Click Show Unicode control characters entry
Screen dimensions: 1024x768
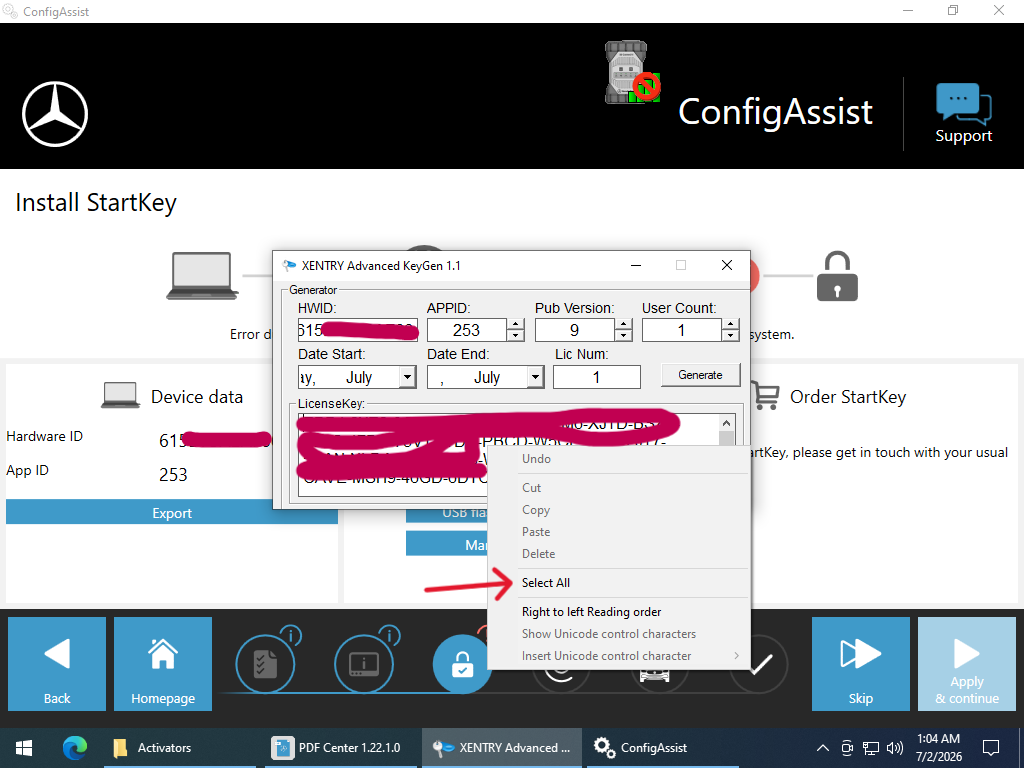click(618, 633)
